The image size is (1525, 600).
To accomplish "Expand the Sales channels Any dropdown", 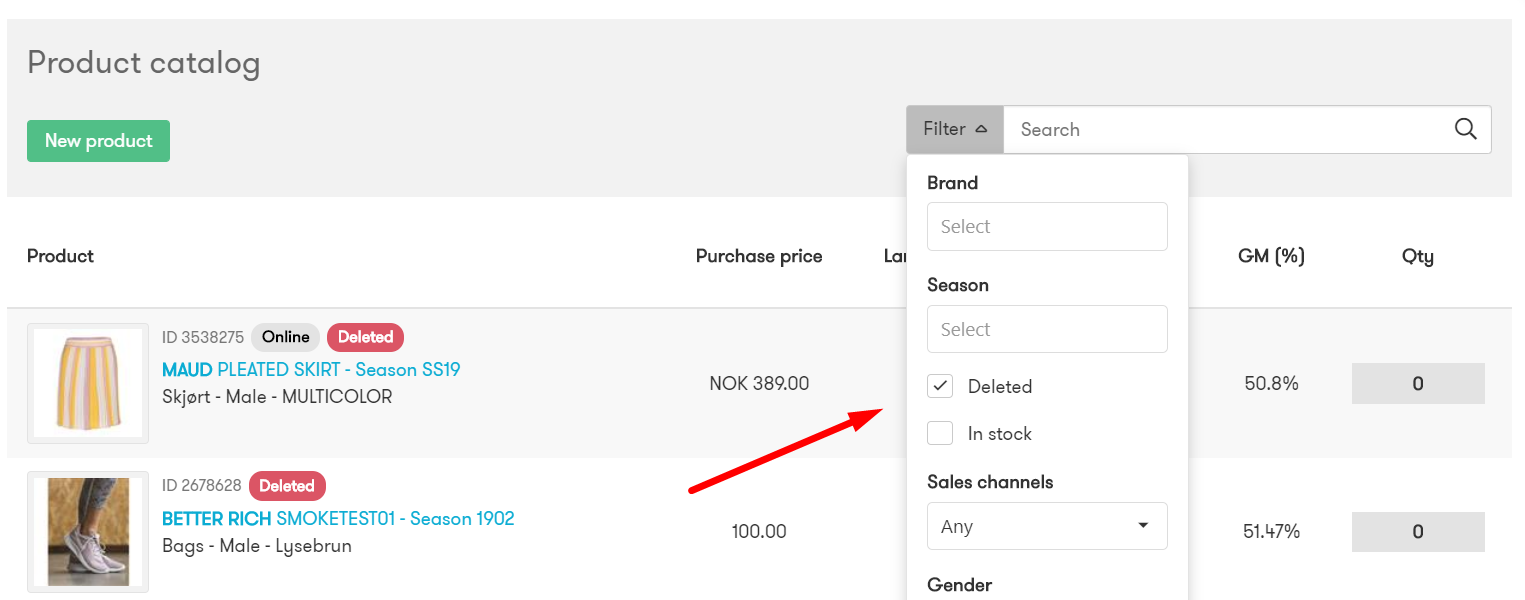I will [x=1047, y=526].
